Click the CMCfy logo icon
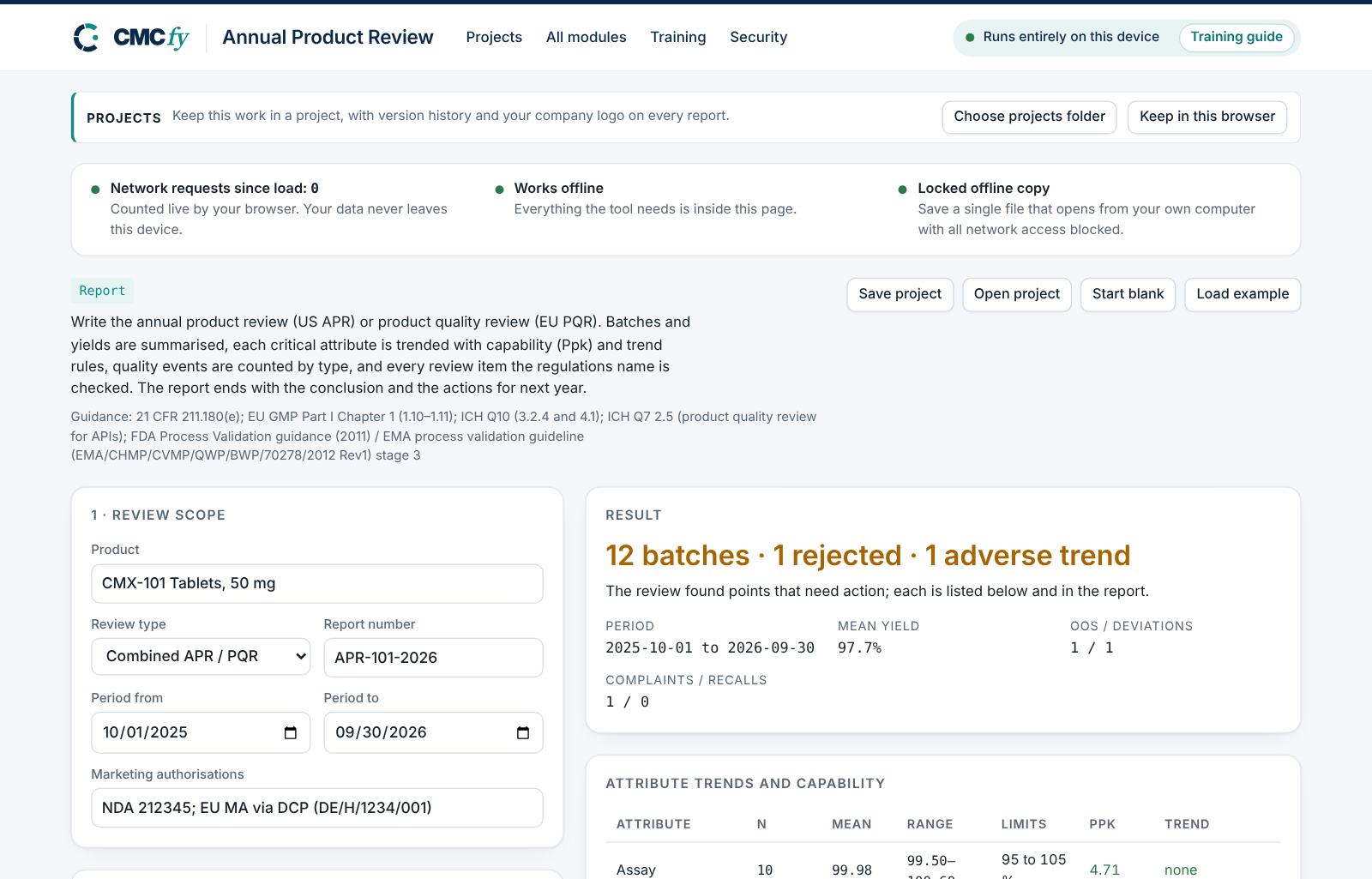The width and height of the screenshot is (1372, 879). point(86,38)
